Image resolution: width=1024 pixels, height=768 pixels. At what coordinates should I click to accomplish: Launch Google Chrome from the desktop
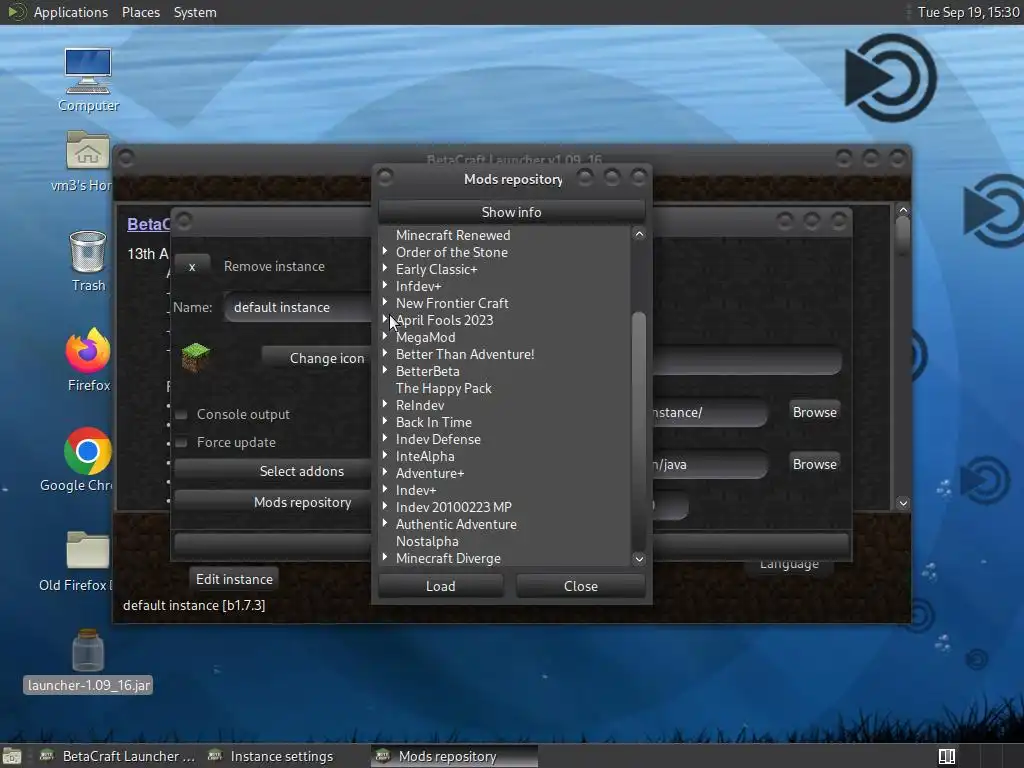[x=88, y=451]
